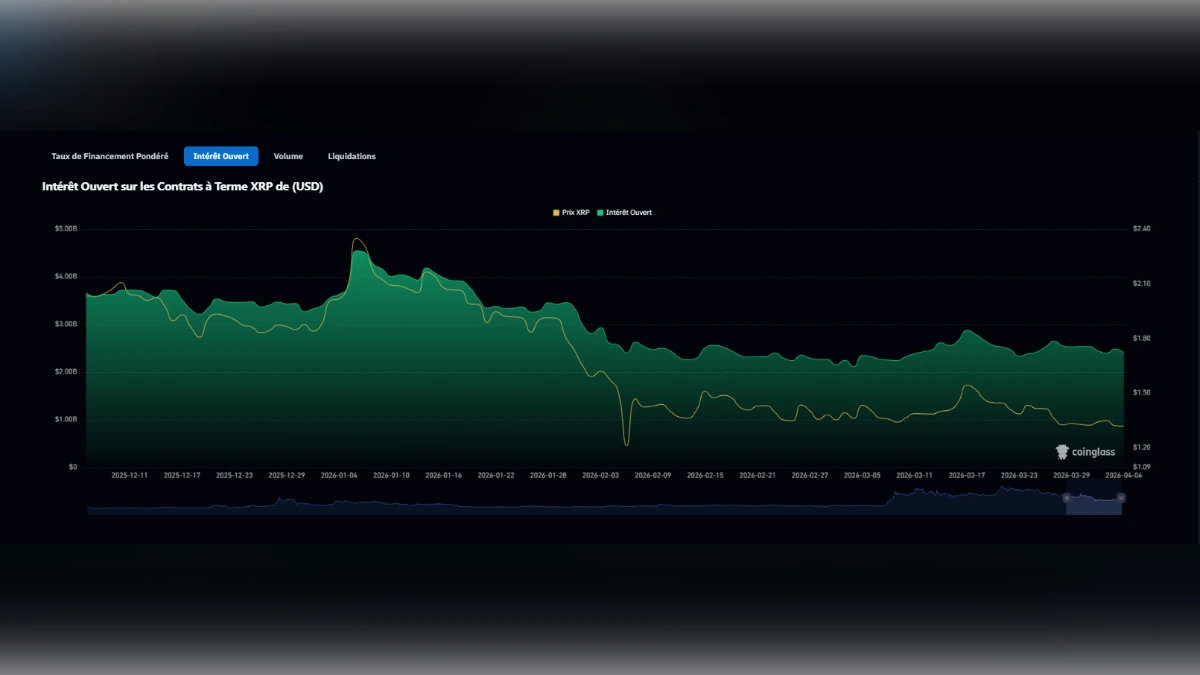
Task: Click the coinglass mascot logo icon
Action: click(x=1062, y=452)
